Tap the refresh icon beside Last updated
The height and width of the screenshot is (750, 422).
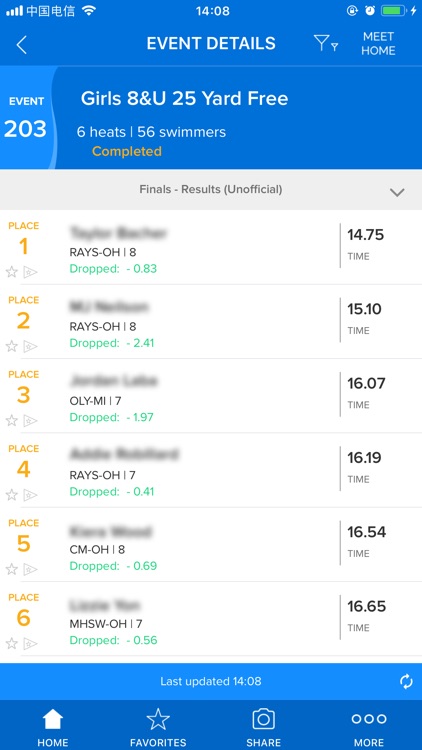coord(406,681)
